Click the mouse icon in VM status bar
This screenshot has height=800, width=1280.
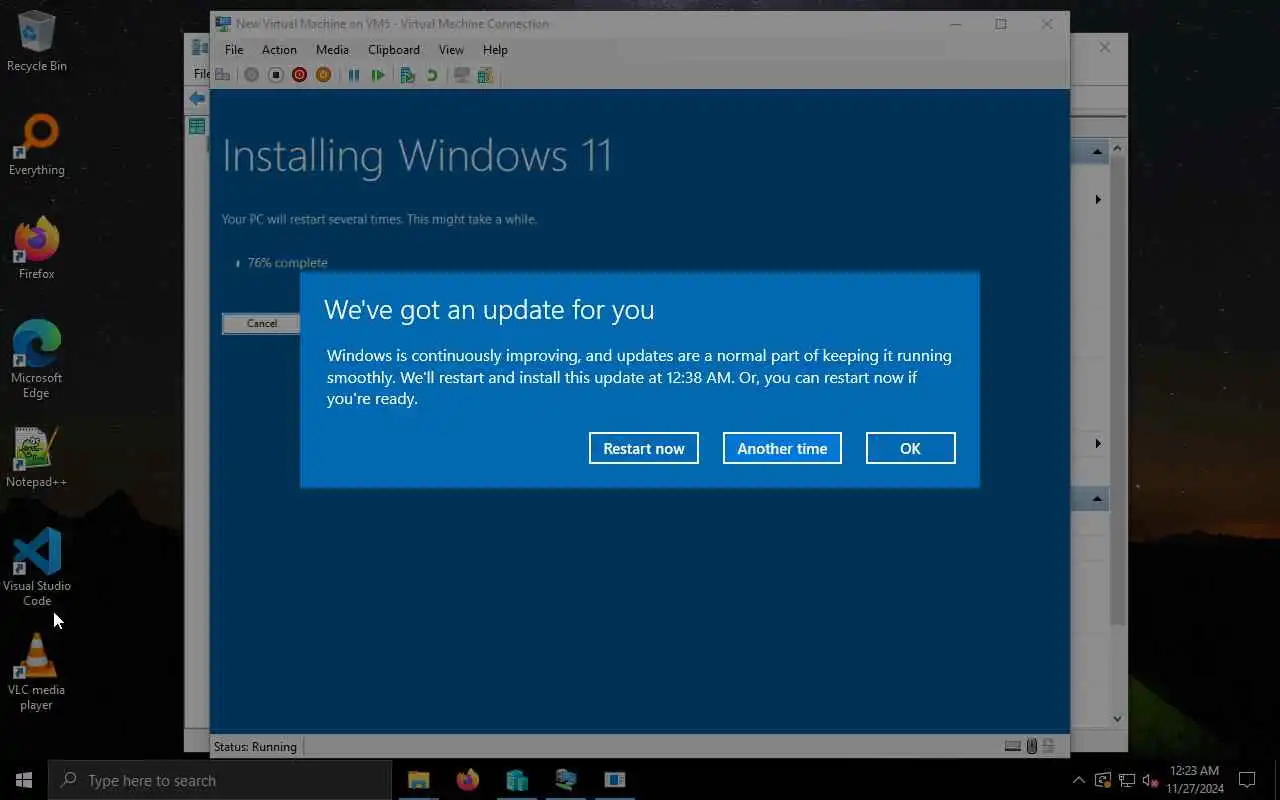tap(1032, 746)
